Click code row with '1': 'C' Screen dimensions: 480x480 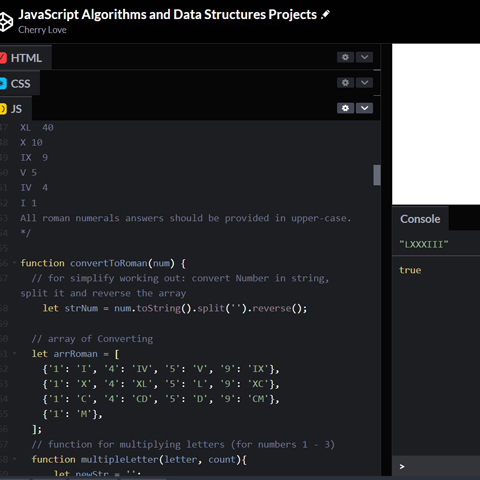pyautogui.click(x=161, y=399)
